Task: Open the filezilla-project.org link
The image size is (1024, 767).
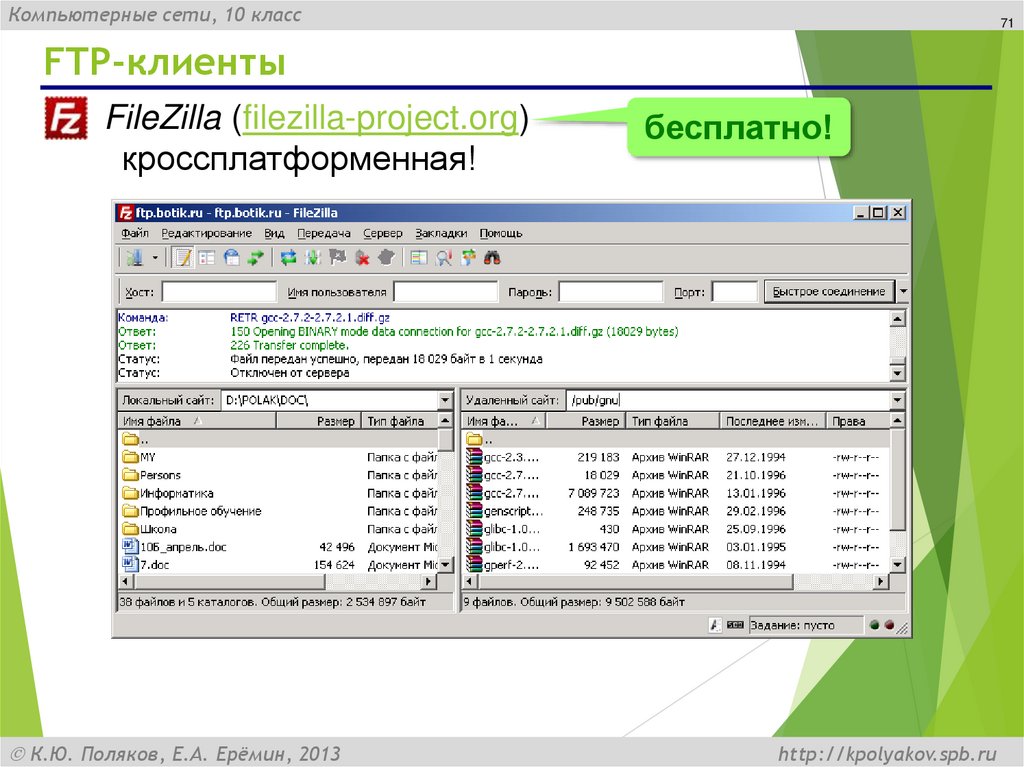Action: pyautogui.click(x=381, y=118)
